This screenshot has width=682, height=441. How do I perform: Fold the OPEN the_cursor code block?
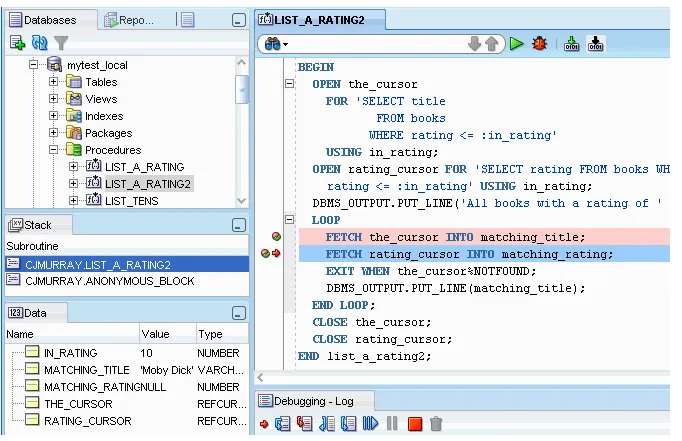[x=289, y=84]
